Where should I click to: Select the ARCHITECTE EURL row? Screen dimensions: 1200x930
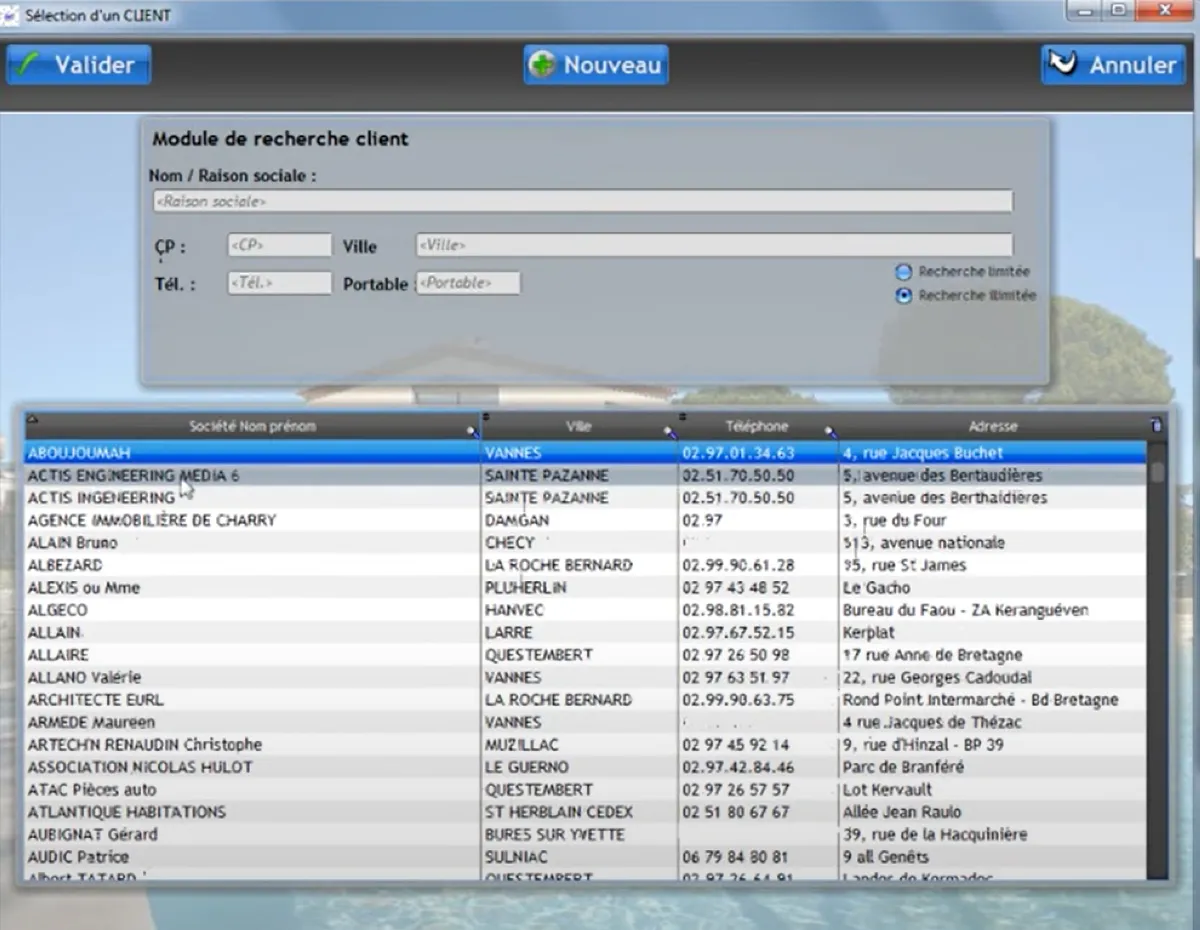585,700
